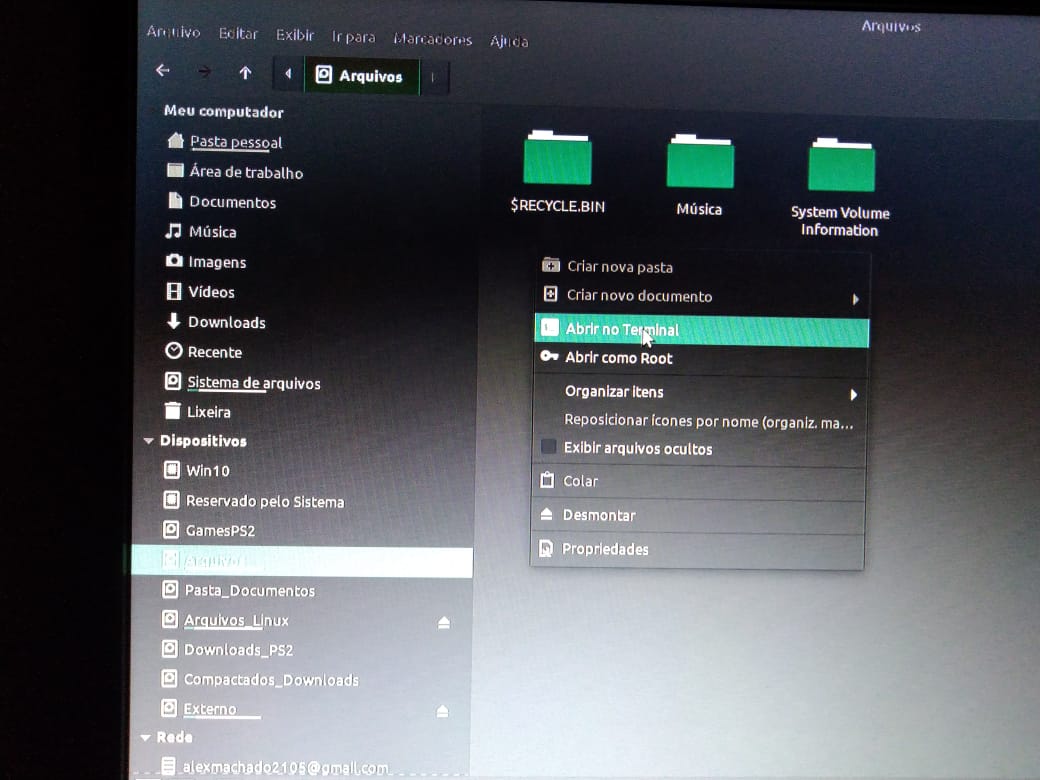The width and height of the screenshot is (1040, 780).
Task: Select the GamesPS2 device
Action: point(209,530)
